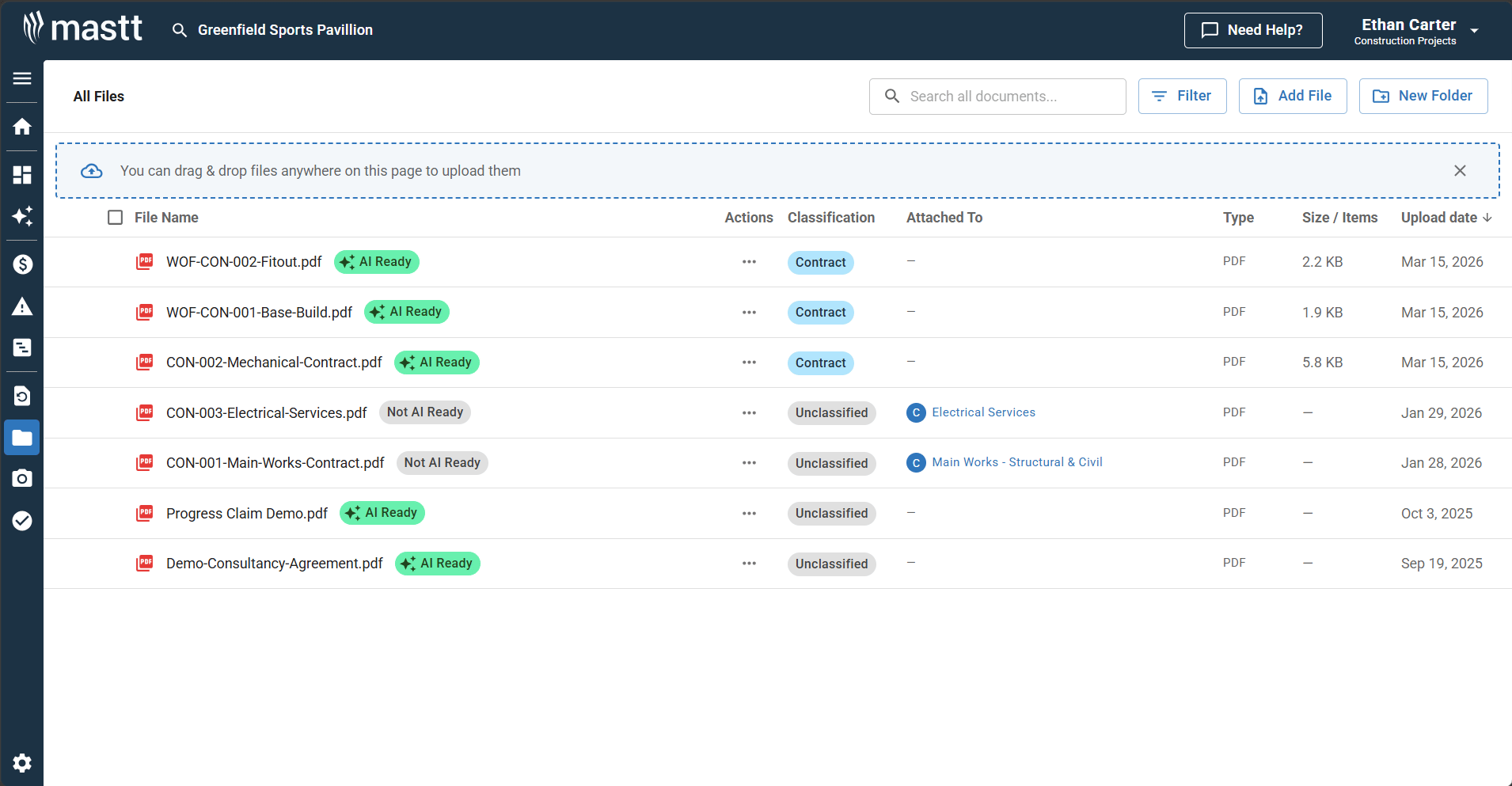Open the warning triangle risks icon
The height and width of the screenshot is (786, 1512).
tap(22, 306)
